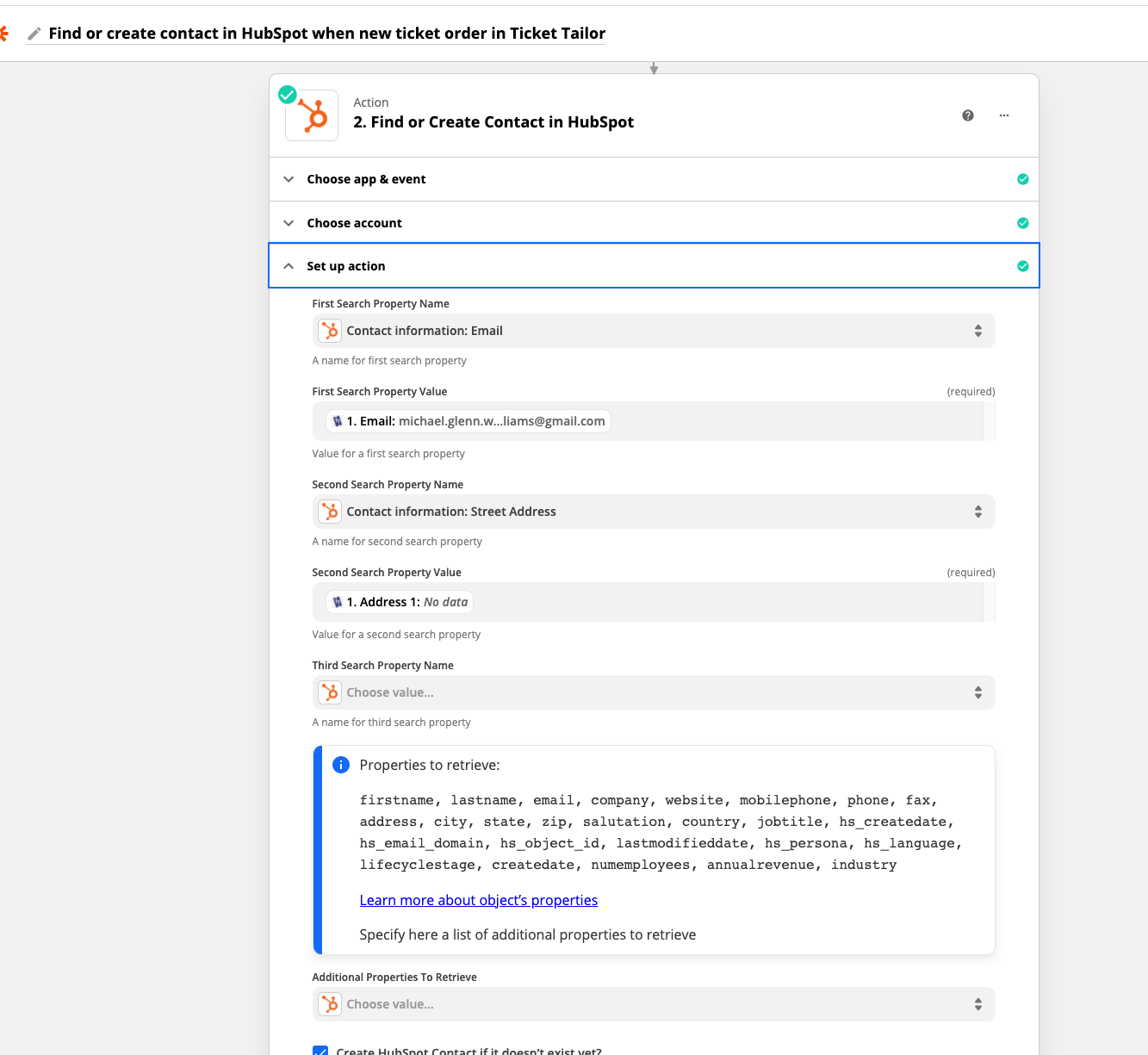Viewport: 1148px width, 1055px height.
Task: Open First Search Property Name dropdown
Action: (654, 331)
